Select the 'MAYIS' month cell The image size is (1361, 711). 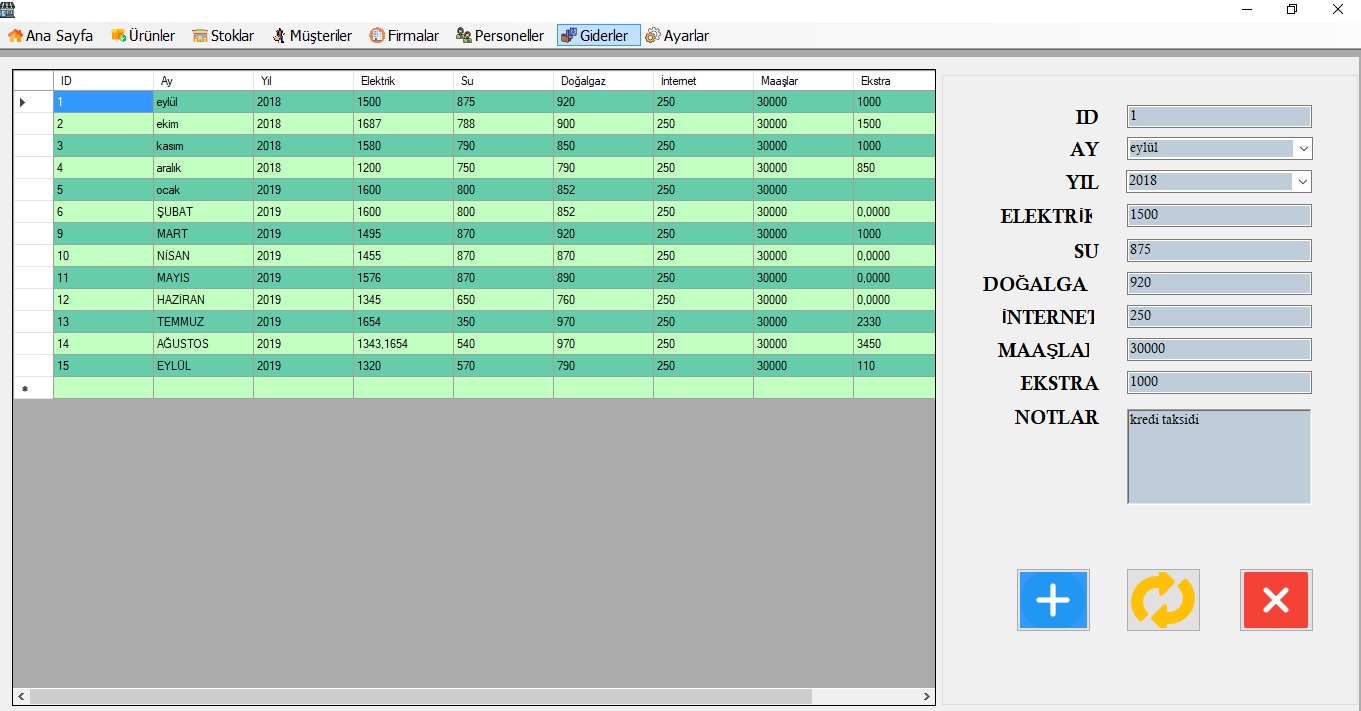point(203,278)
